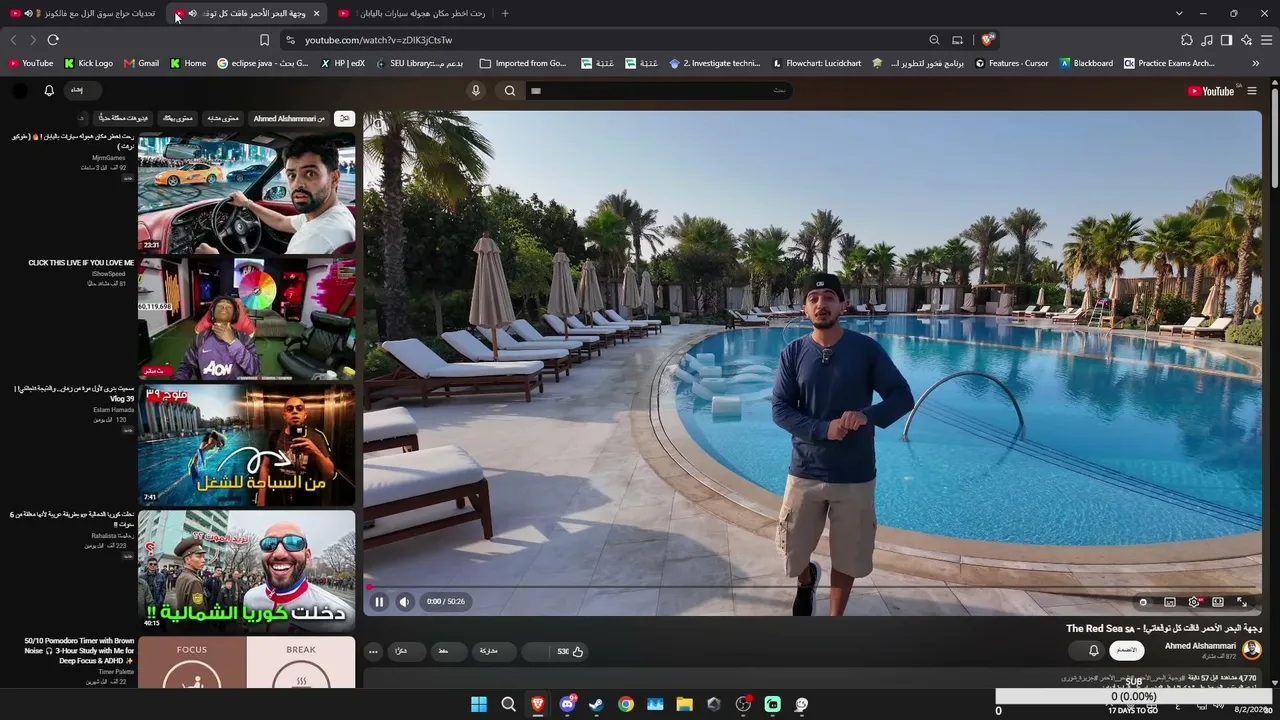Open Ahmed Alshammari channel avatar
Viewport: 1280px width, 720px height.
1251,650
